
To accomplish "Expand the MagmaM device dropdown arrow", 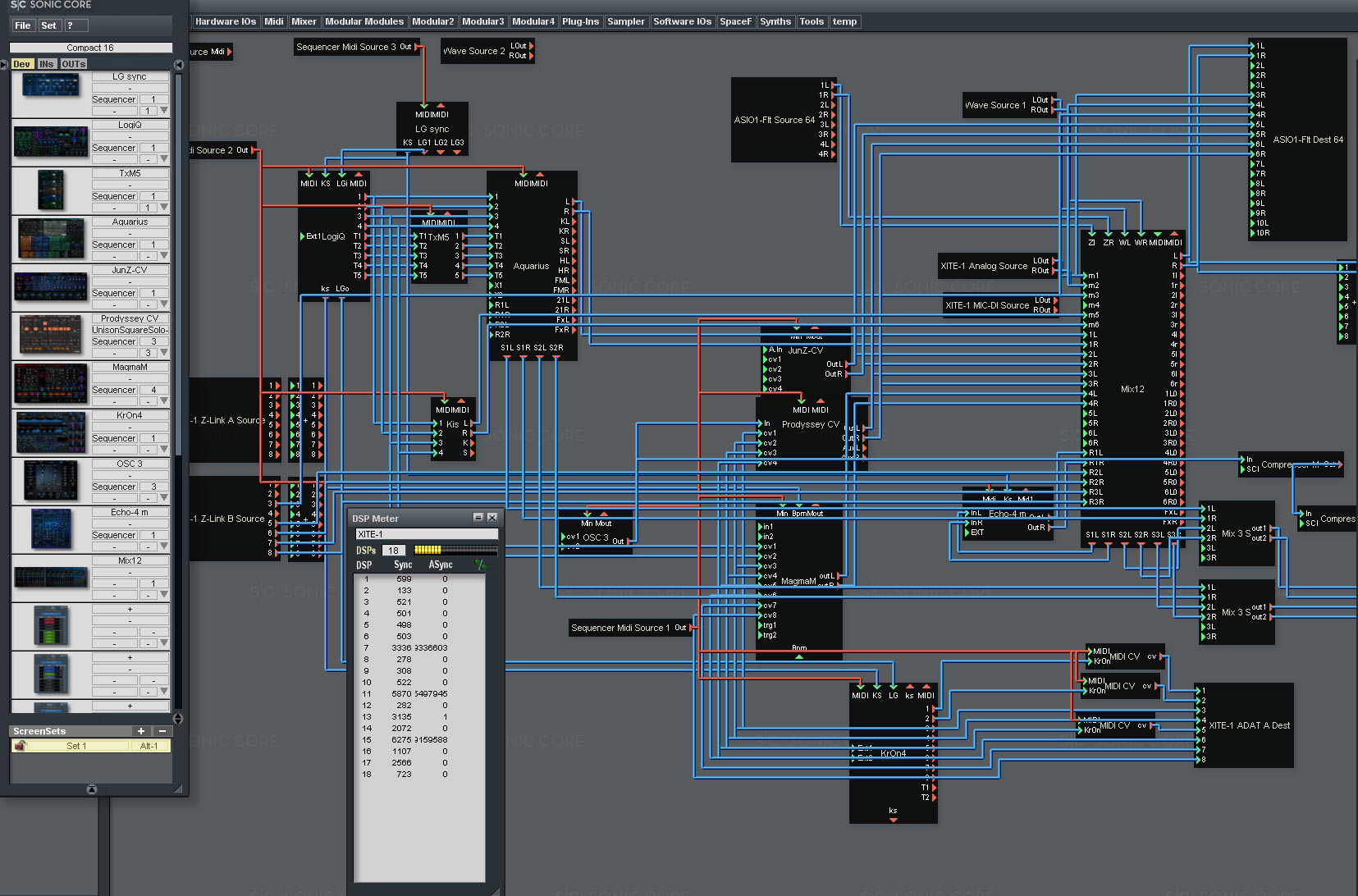I will click(x=164, y=400).
